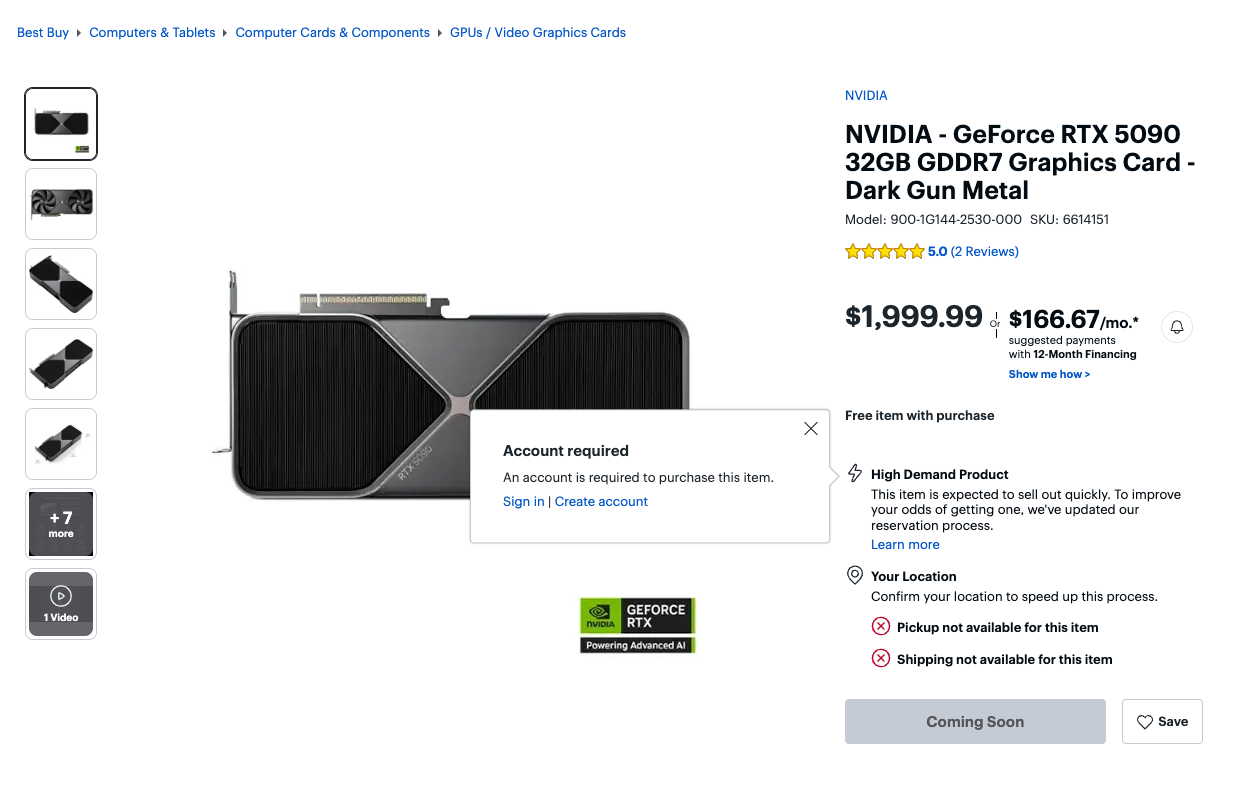Click the Coming Soon button
Image resolution: width=1253 pixels, height=793 pixels.
click(x=975, y=721)
